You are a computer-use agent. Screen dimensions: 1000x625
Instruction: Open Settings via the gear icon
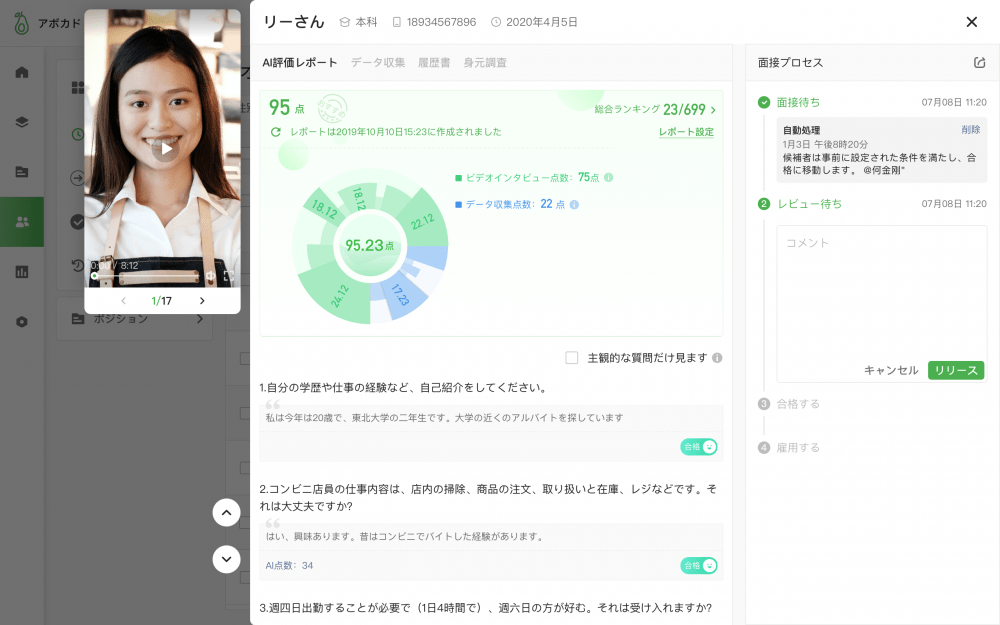[x=21, y=322]
